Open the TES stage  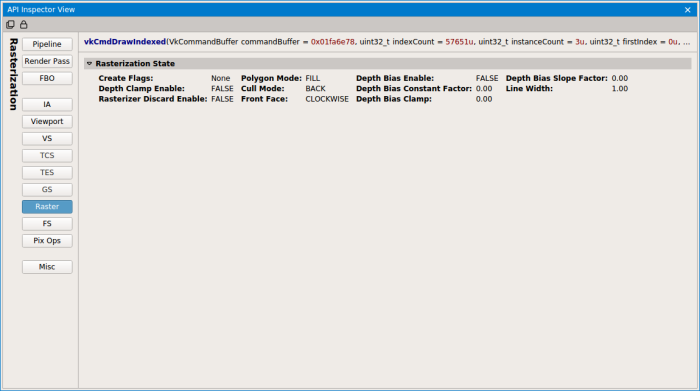click(x=47, y=172)
